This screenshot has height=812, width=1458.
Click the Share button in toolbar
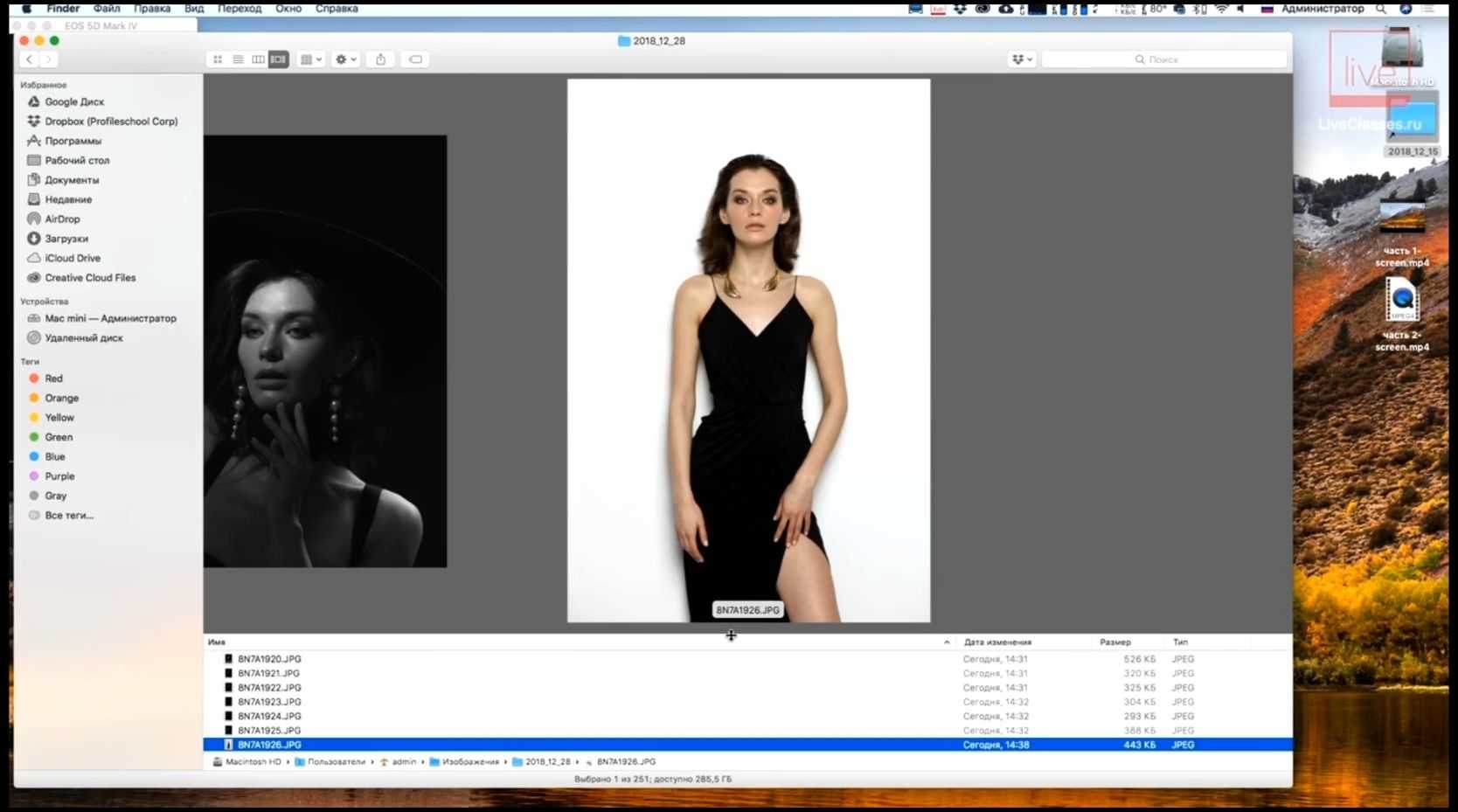(380, 59)
